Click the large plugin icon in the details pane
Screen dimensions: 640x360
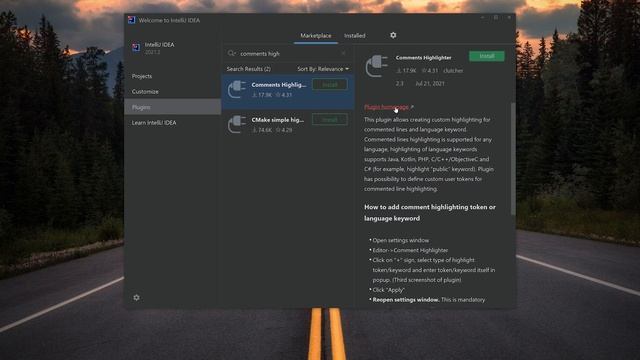[376, 66]
